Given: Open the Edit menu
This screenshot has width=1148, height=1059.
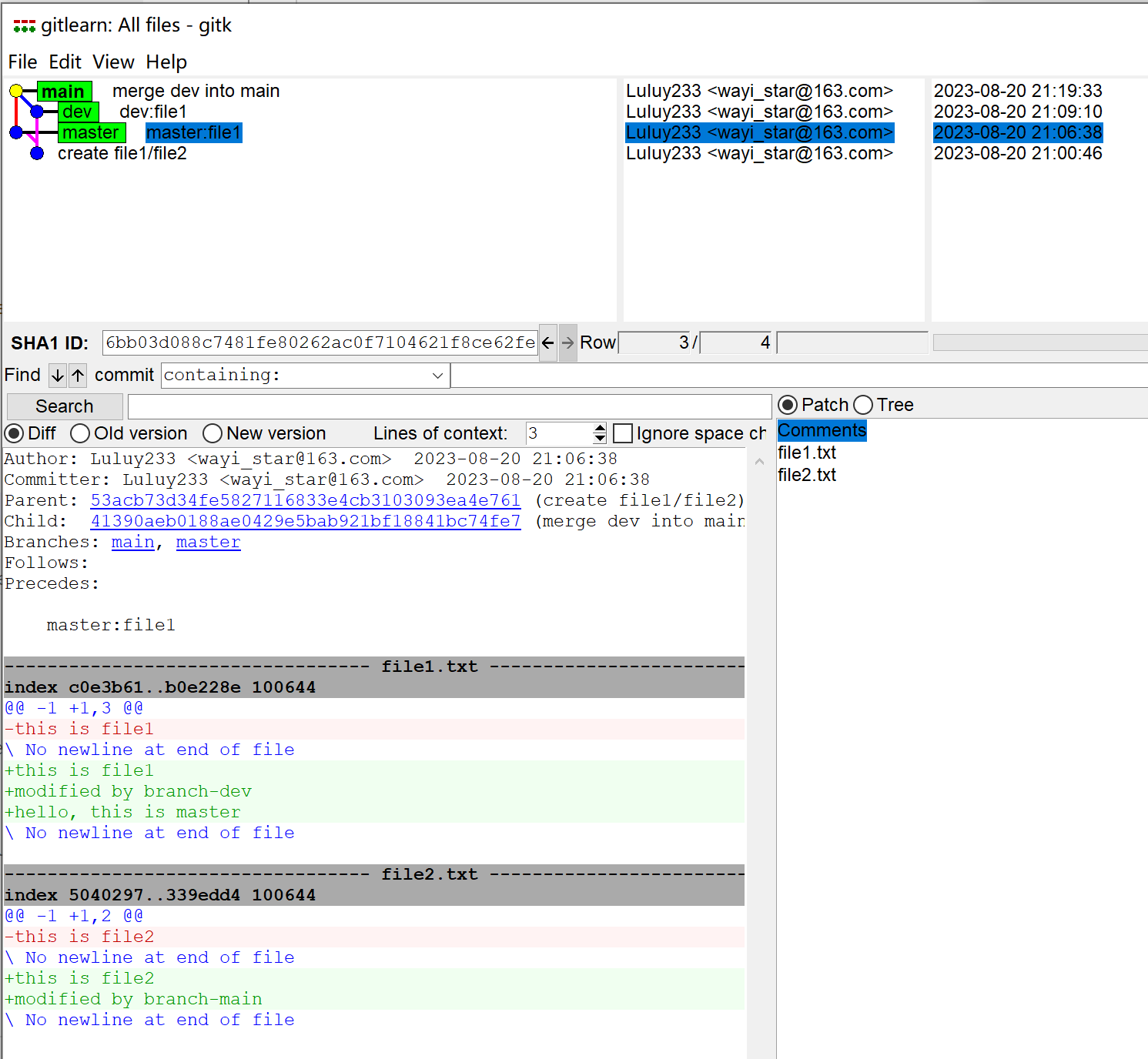Looking at the screenshot, I should click(x=65, y=62).
